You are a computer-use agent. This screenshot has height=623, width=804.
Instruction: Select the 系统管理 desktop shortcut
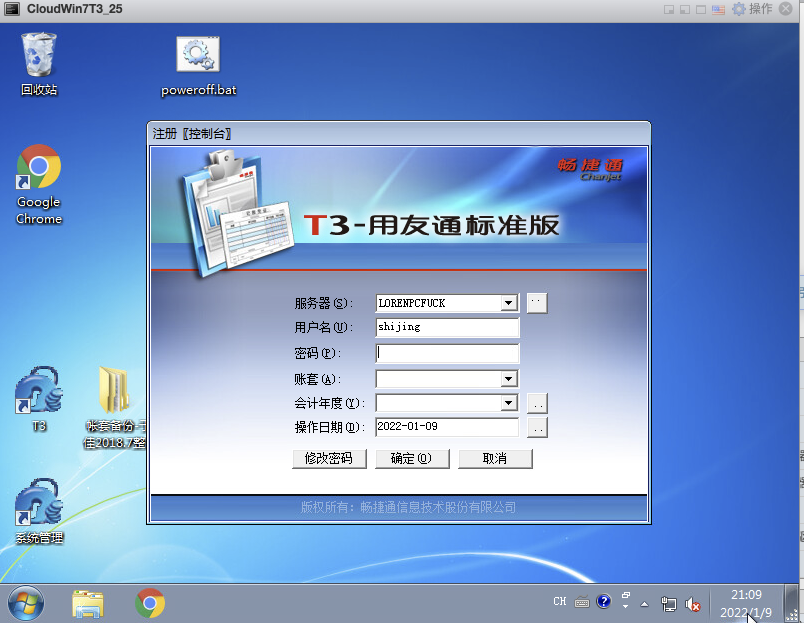tap(39, 511)
